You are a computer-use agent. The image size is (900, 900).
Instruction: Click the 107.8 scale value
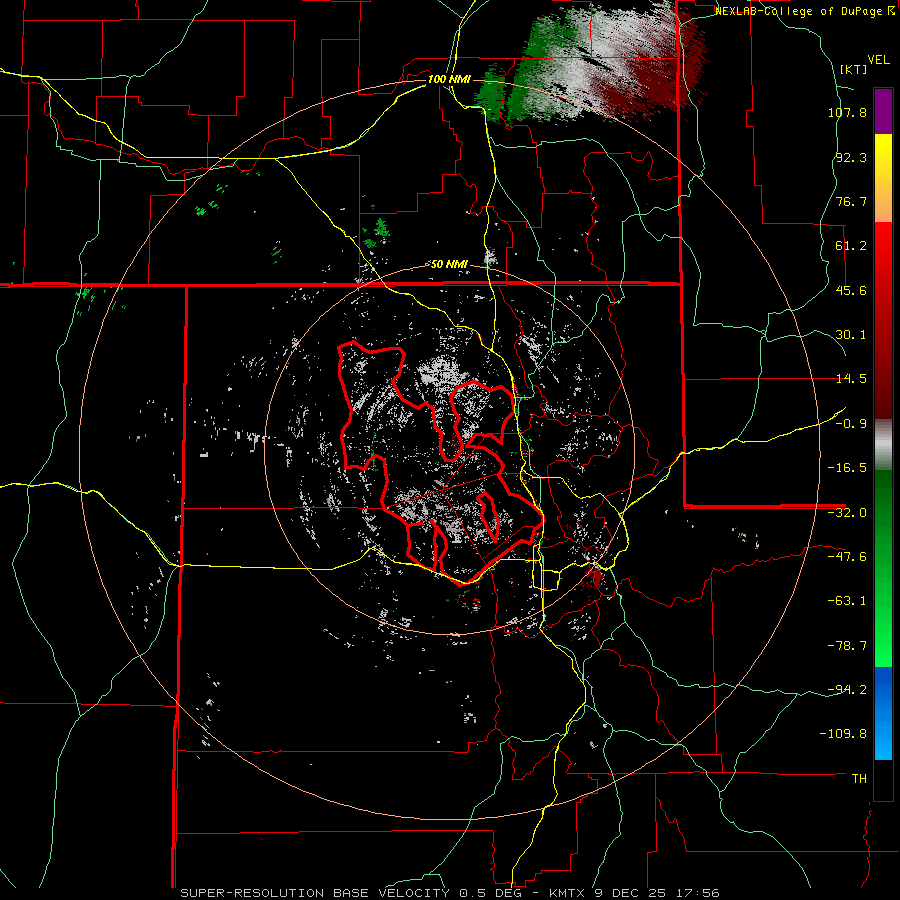pyautogui.click(x=847, y=112)
